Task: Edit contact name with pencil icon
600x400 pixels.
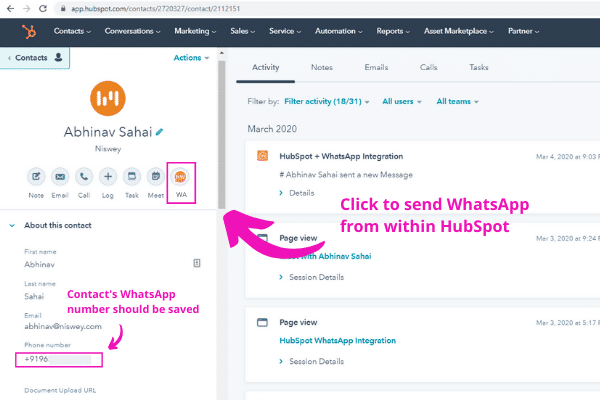Action: 160,132
